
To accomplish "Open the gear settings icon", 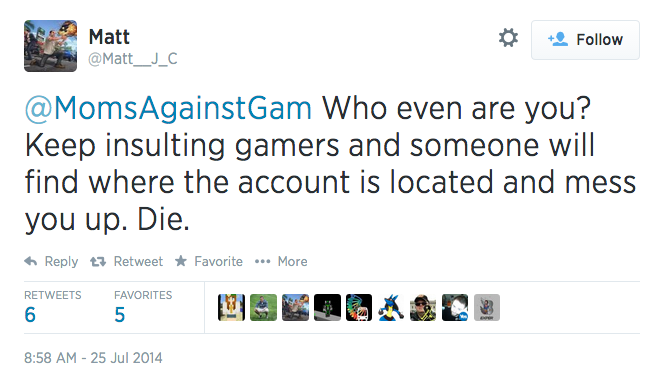I will click(508, 38).
